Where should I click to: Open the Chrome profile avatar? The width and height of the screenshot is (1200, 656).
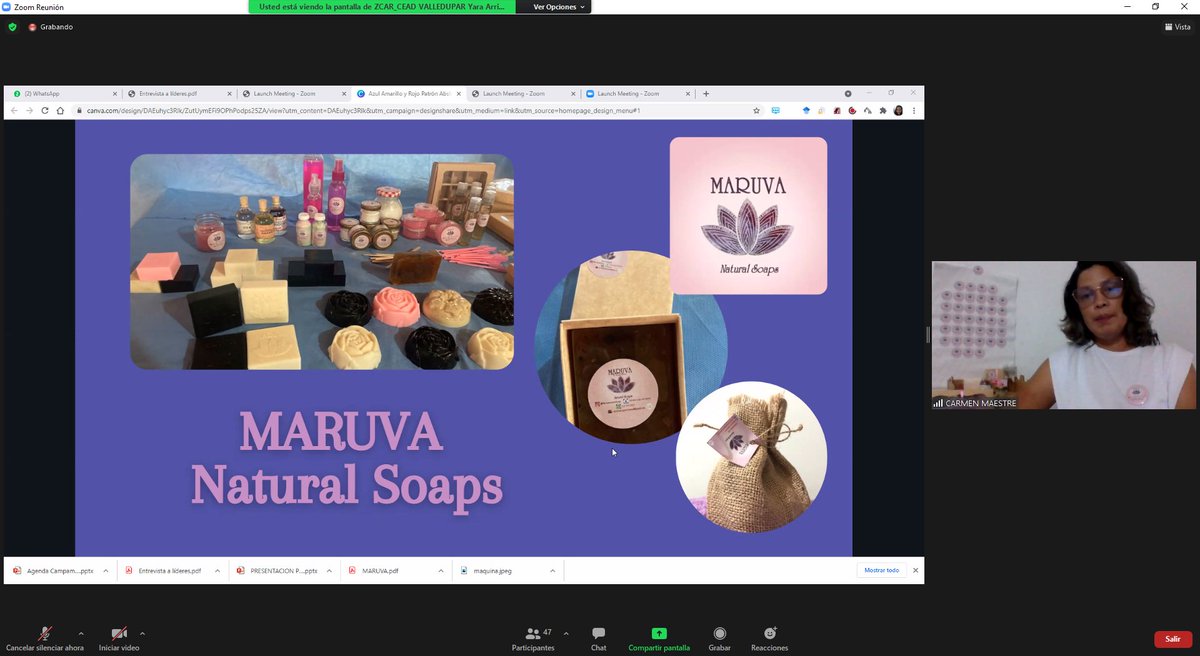pyautogui.click(x=898, y=111)
